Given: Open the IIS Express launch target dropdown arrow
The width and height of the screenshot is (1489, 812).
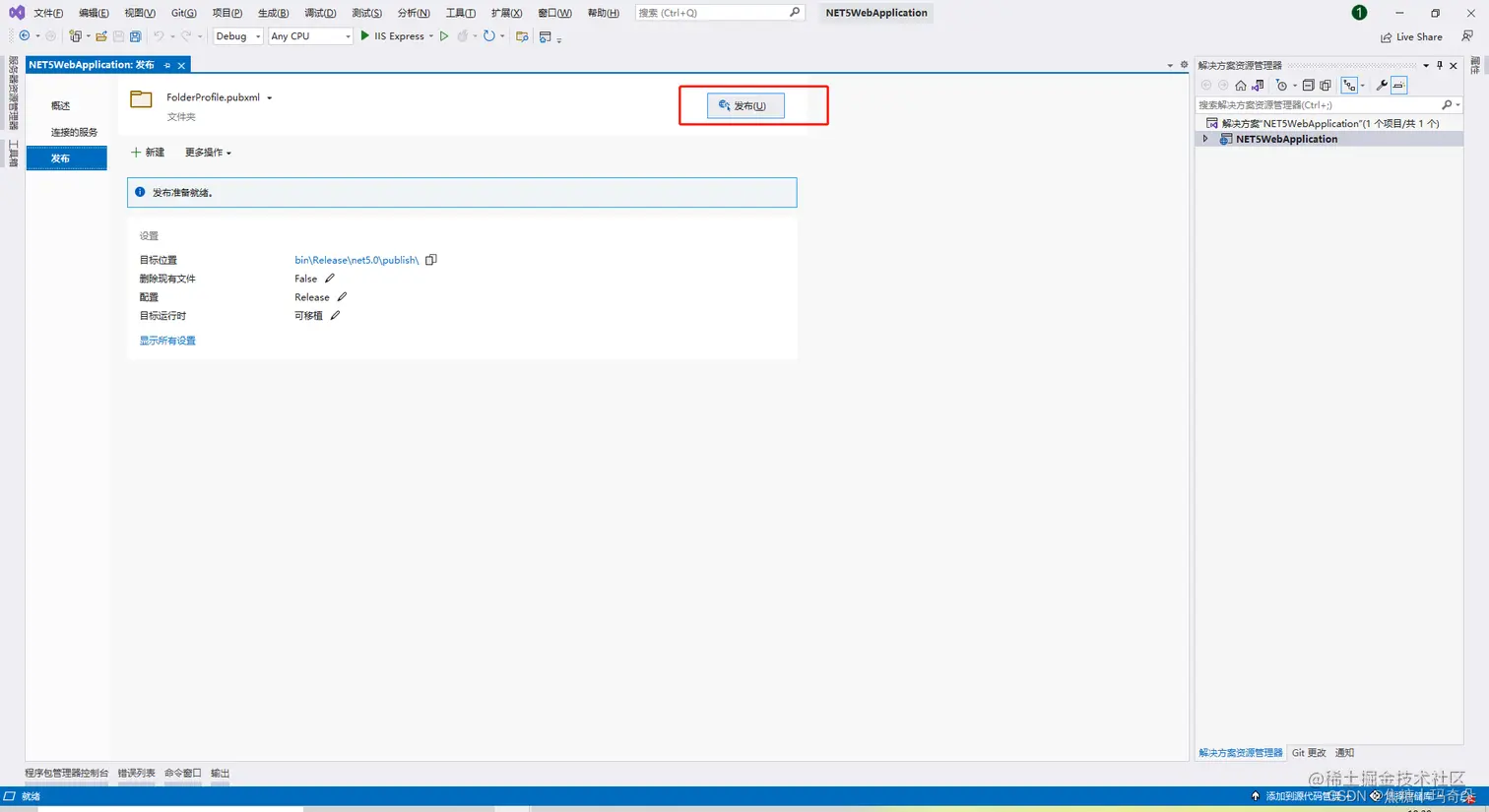Looking at the screenshot, I should [x=431, y=36].
